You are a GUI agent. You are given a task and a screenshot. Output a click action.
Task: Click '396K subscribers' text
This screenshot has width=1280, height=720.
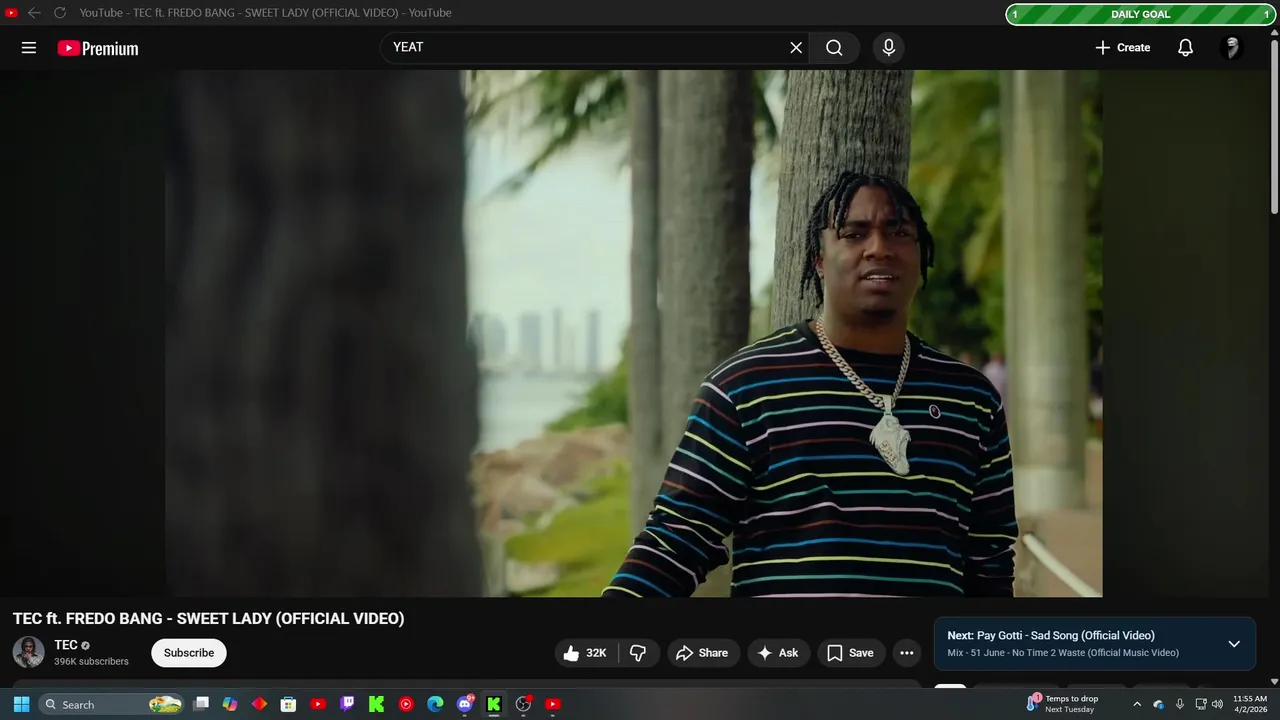(x=91, y=661)
